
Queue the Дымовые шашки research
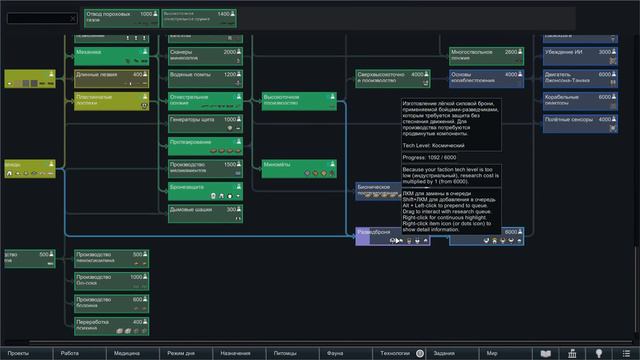click(205, 214)
